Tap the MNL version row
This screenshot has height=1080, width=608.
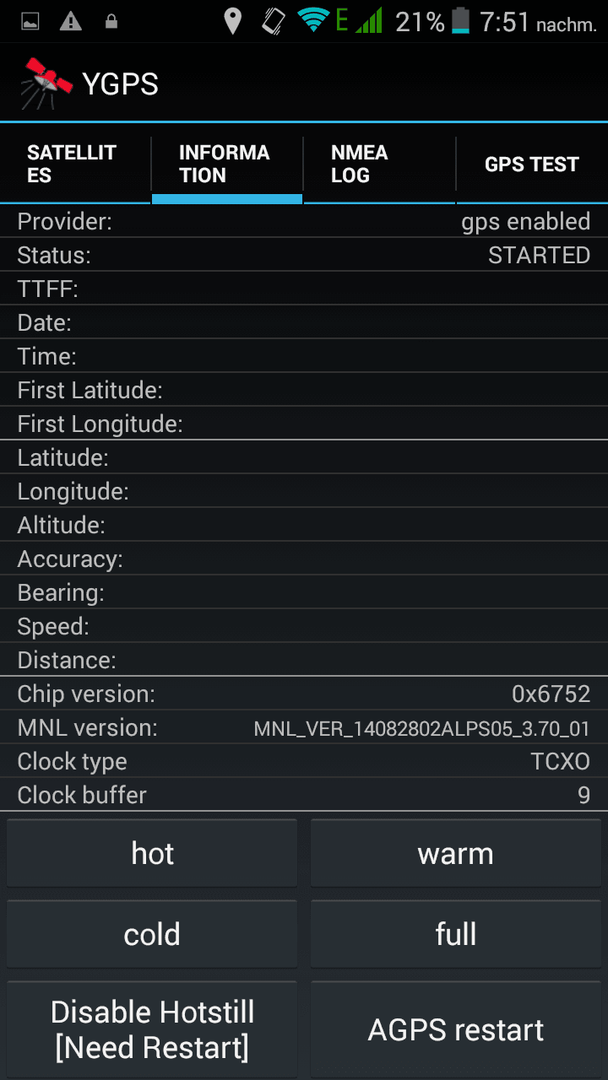pos(304,727)
